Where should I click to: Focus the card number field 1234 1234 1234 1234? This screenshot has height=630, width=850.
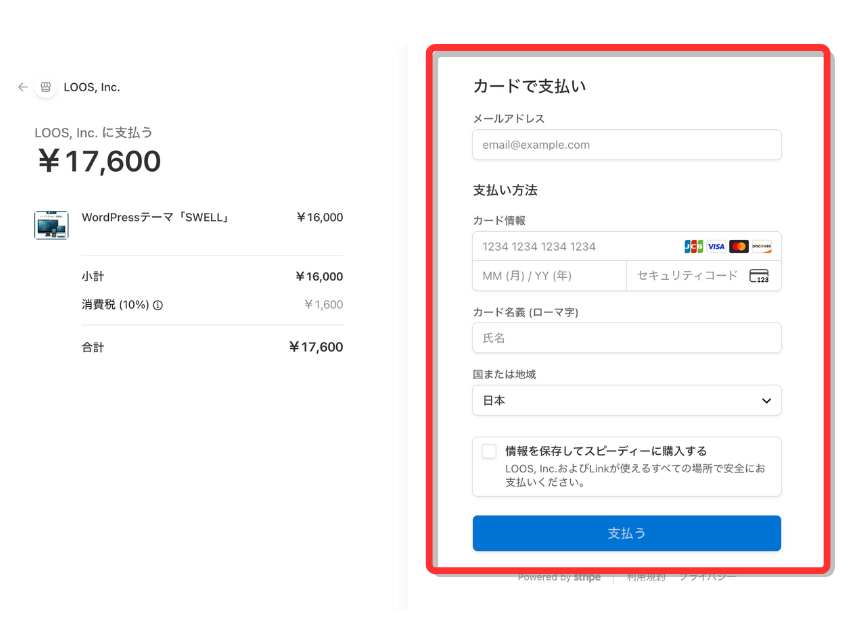click(x=627, y=247)
